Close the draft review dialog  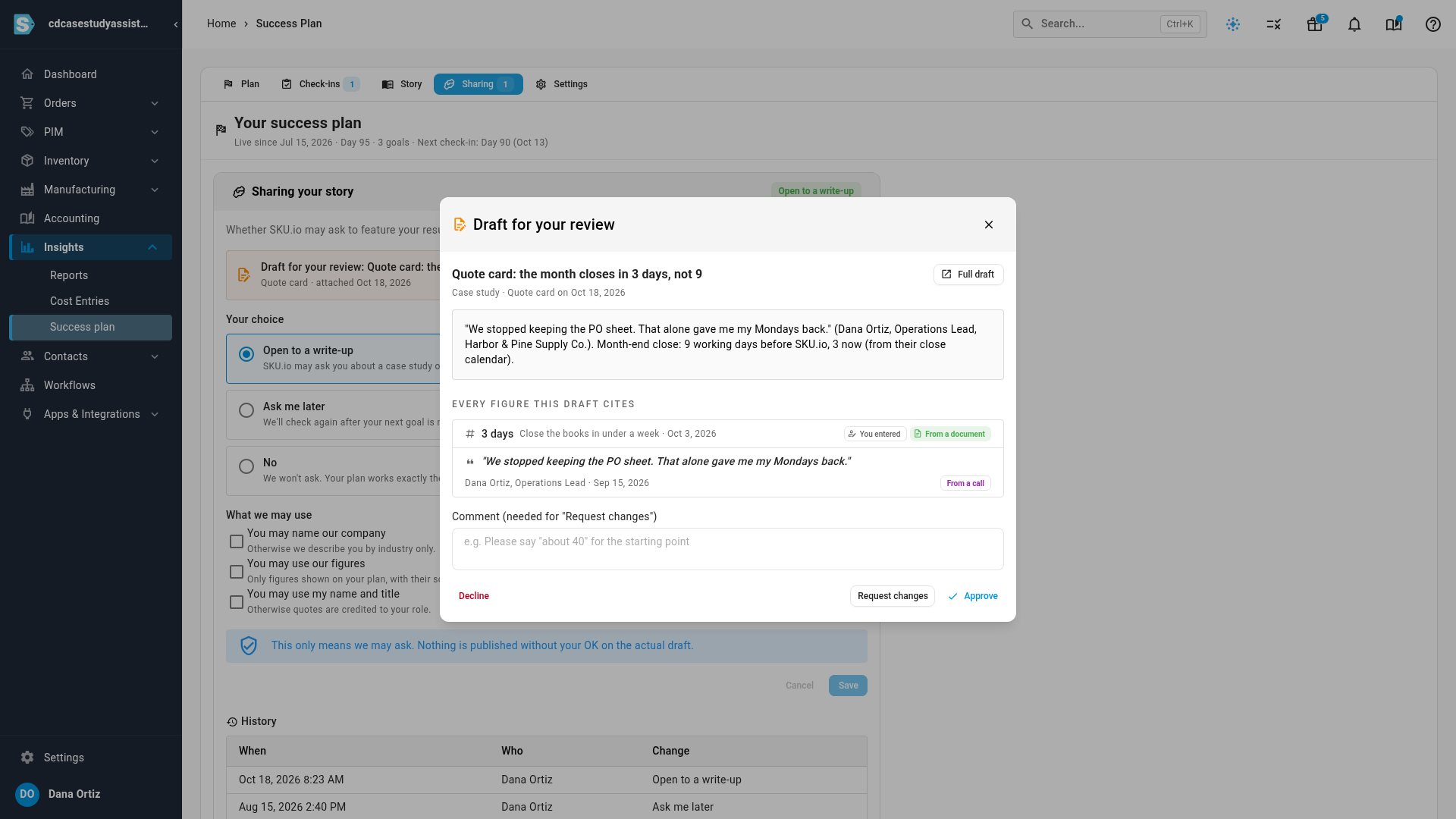[989, 224]
